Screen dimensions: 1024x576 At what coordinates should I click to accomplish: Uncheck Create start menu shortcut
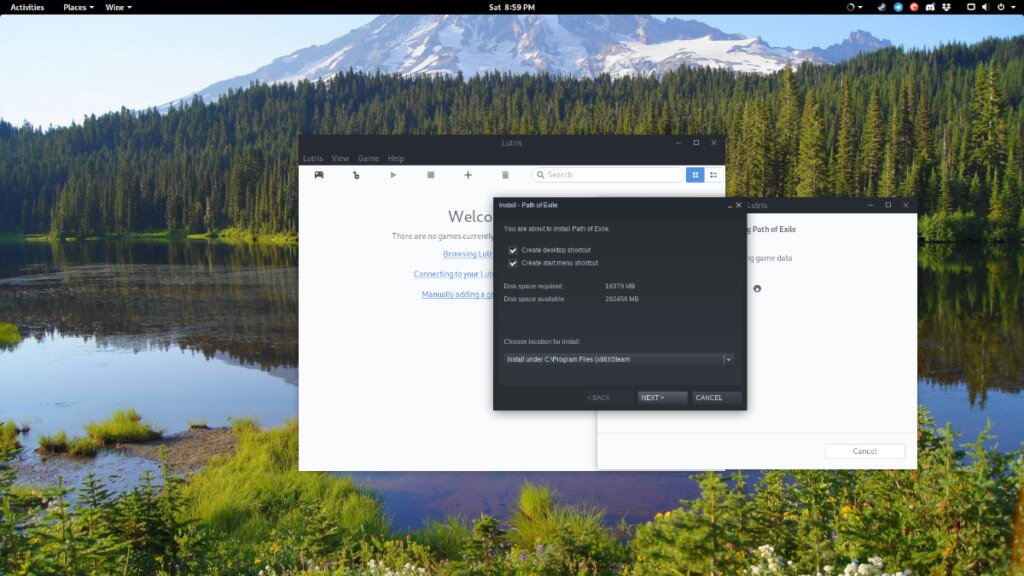513,263
